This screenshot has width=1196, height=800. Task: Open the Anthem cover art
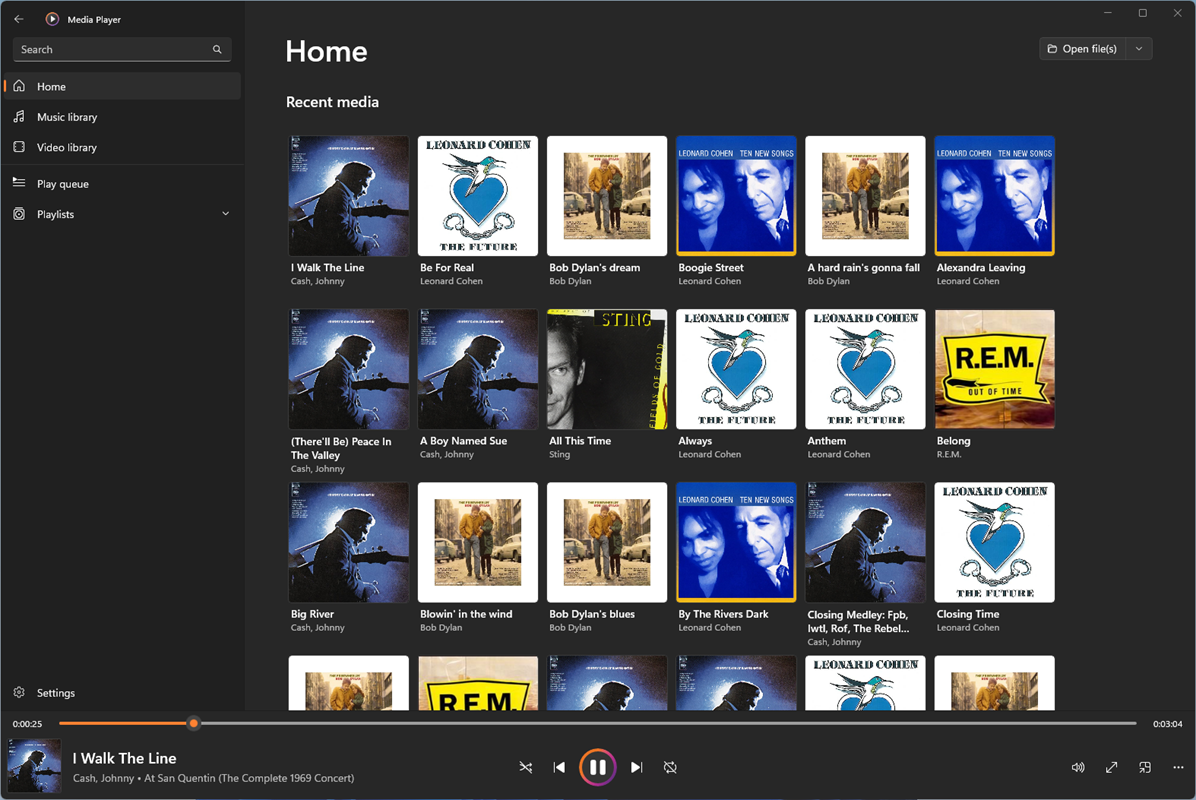[x=865, y=369]
